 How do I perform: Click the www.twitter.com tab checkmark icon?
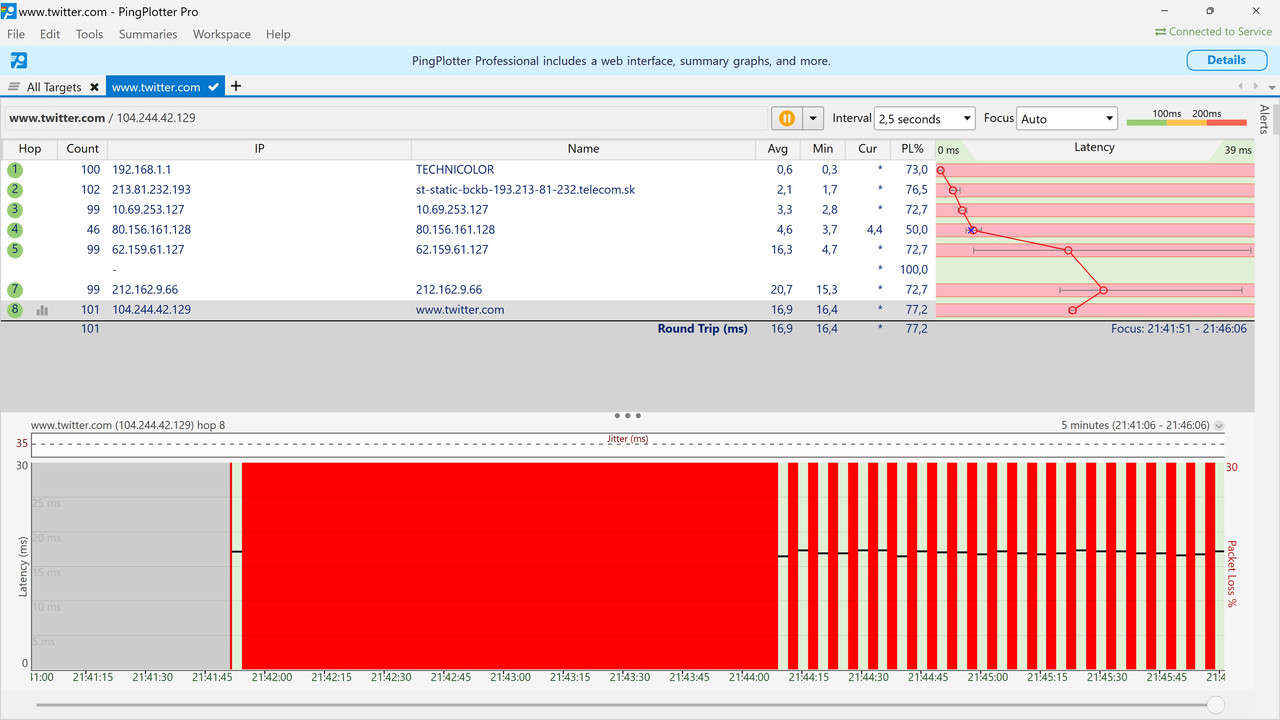coord(214,87)
